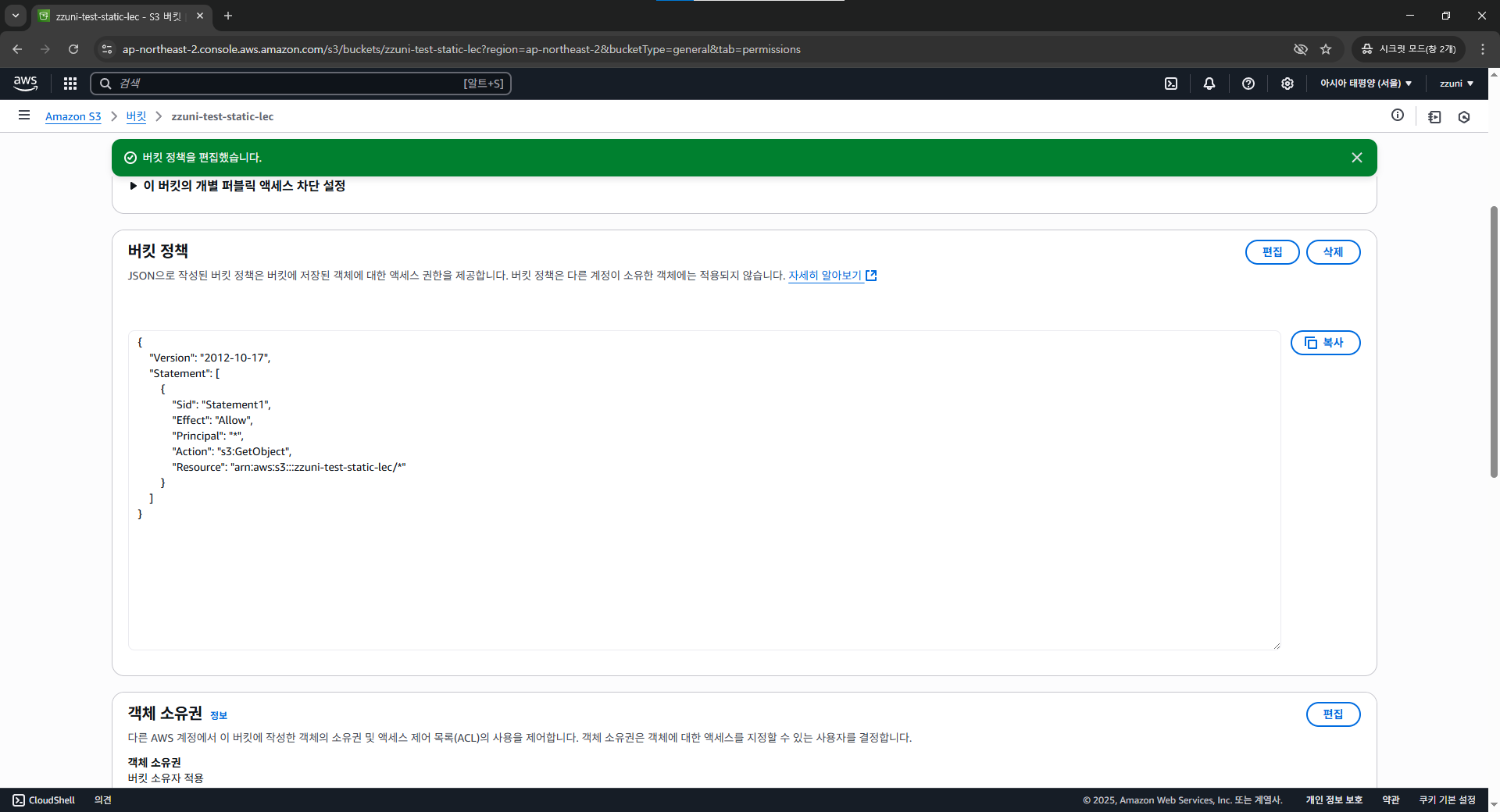Open the 정보 link beside 객체 소유권
The height and width of the screenshot is (812, 1500).
coord(219,715)
